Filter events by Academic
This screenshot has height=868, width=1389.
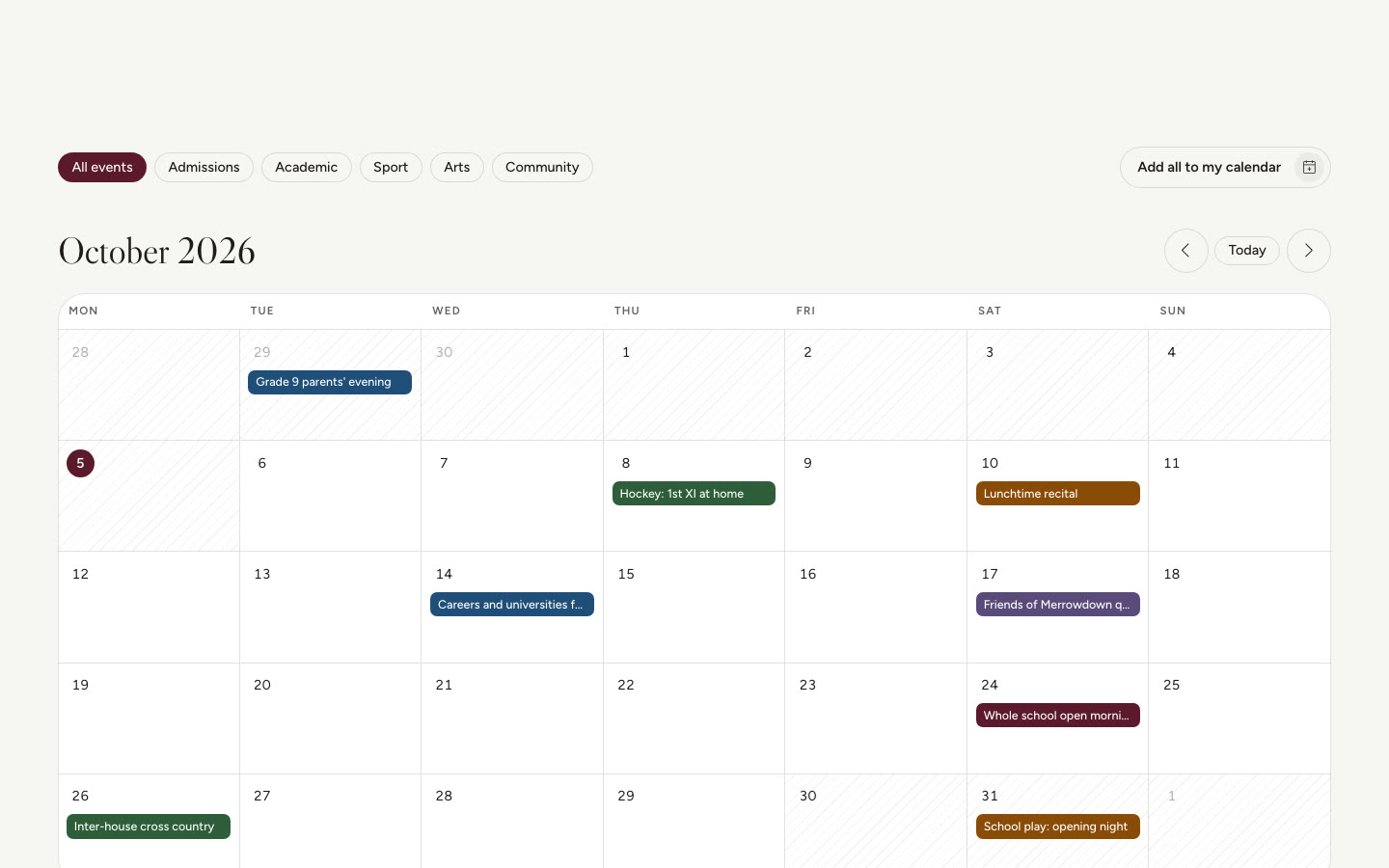306,168
